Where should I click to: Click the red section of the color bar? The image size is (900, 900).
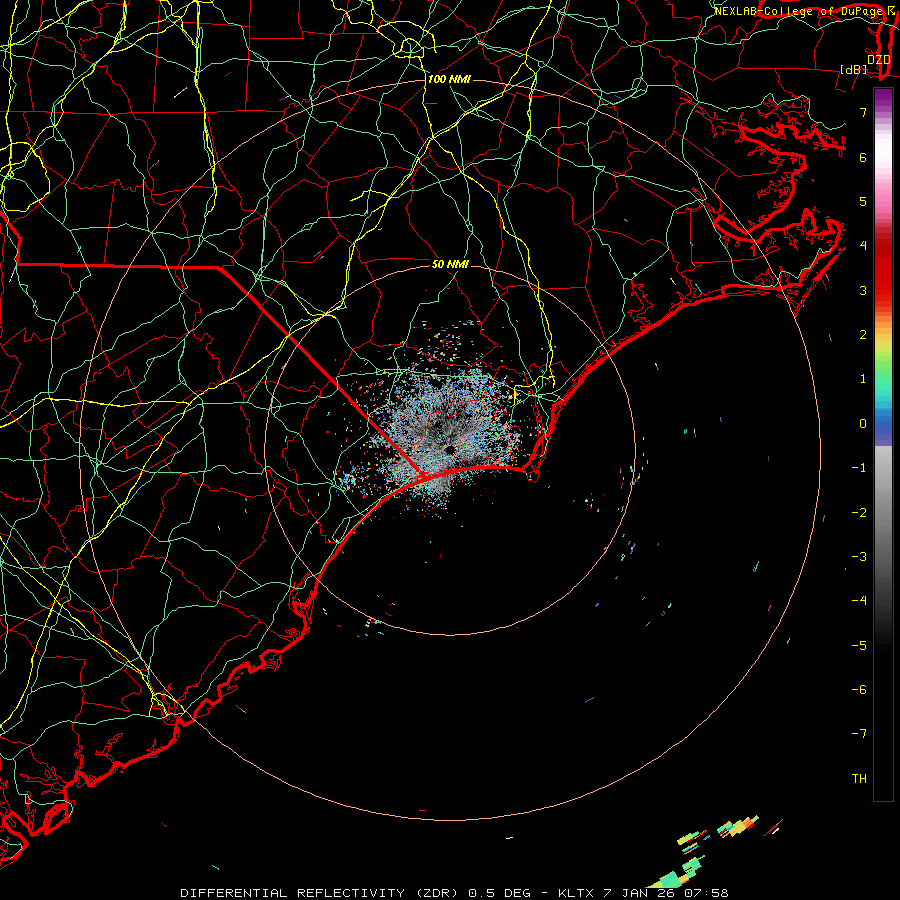883,270
